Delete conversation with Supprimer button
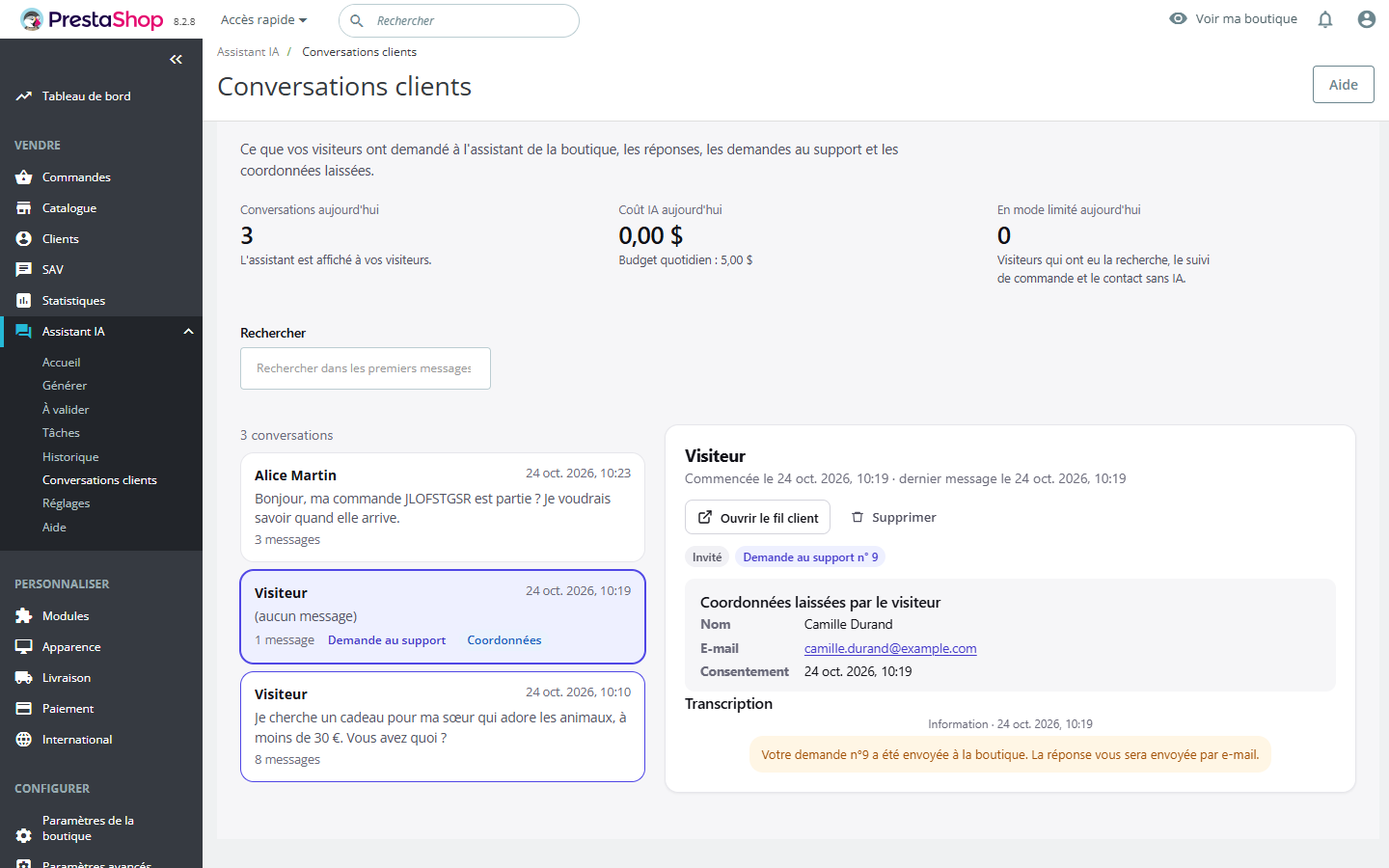Screen dimensions: 1389x868 tap(893, 517)
